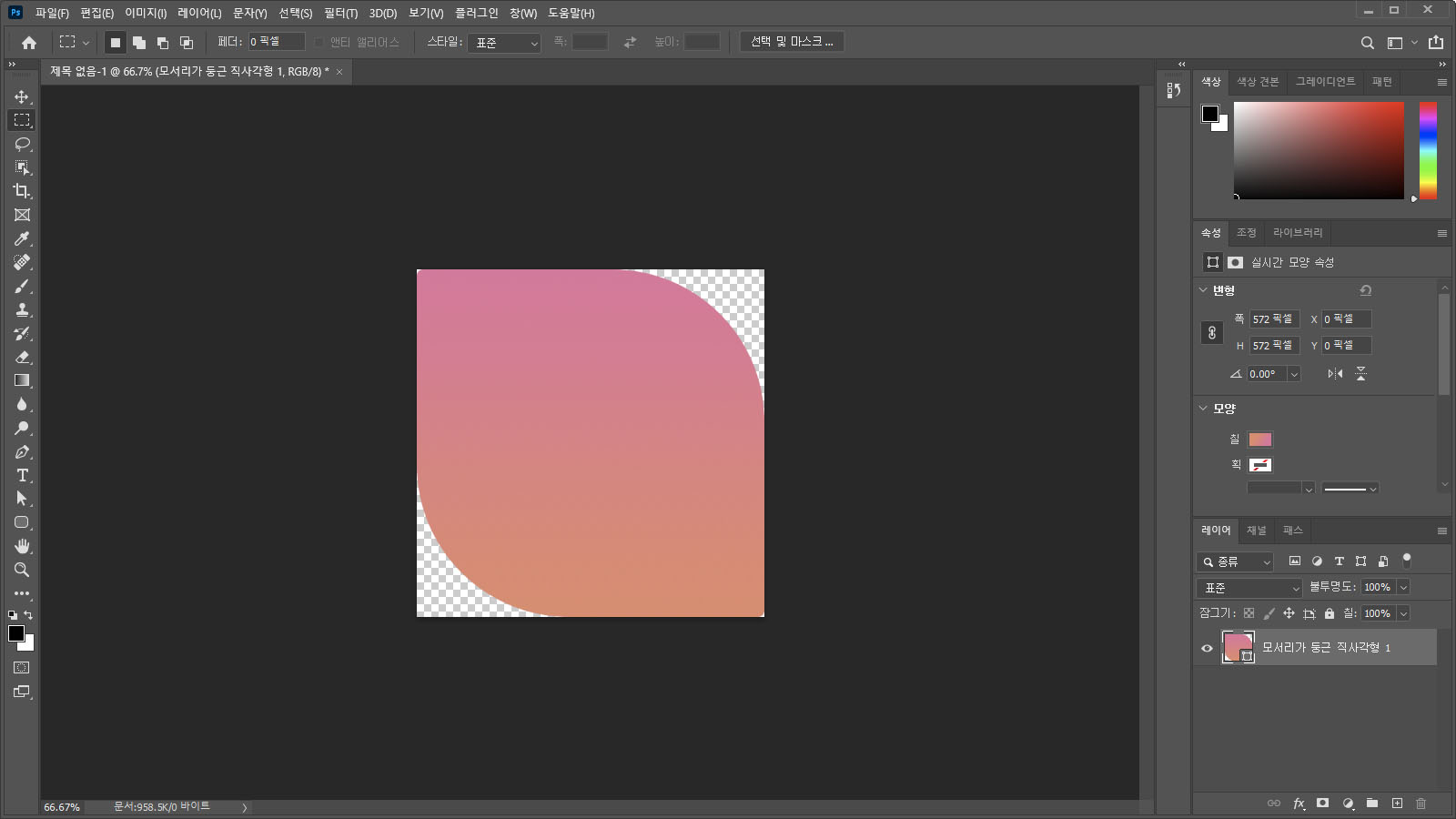The image size is (1456, 819).
Task: Select the Frame tool
Action: [22, 215]
